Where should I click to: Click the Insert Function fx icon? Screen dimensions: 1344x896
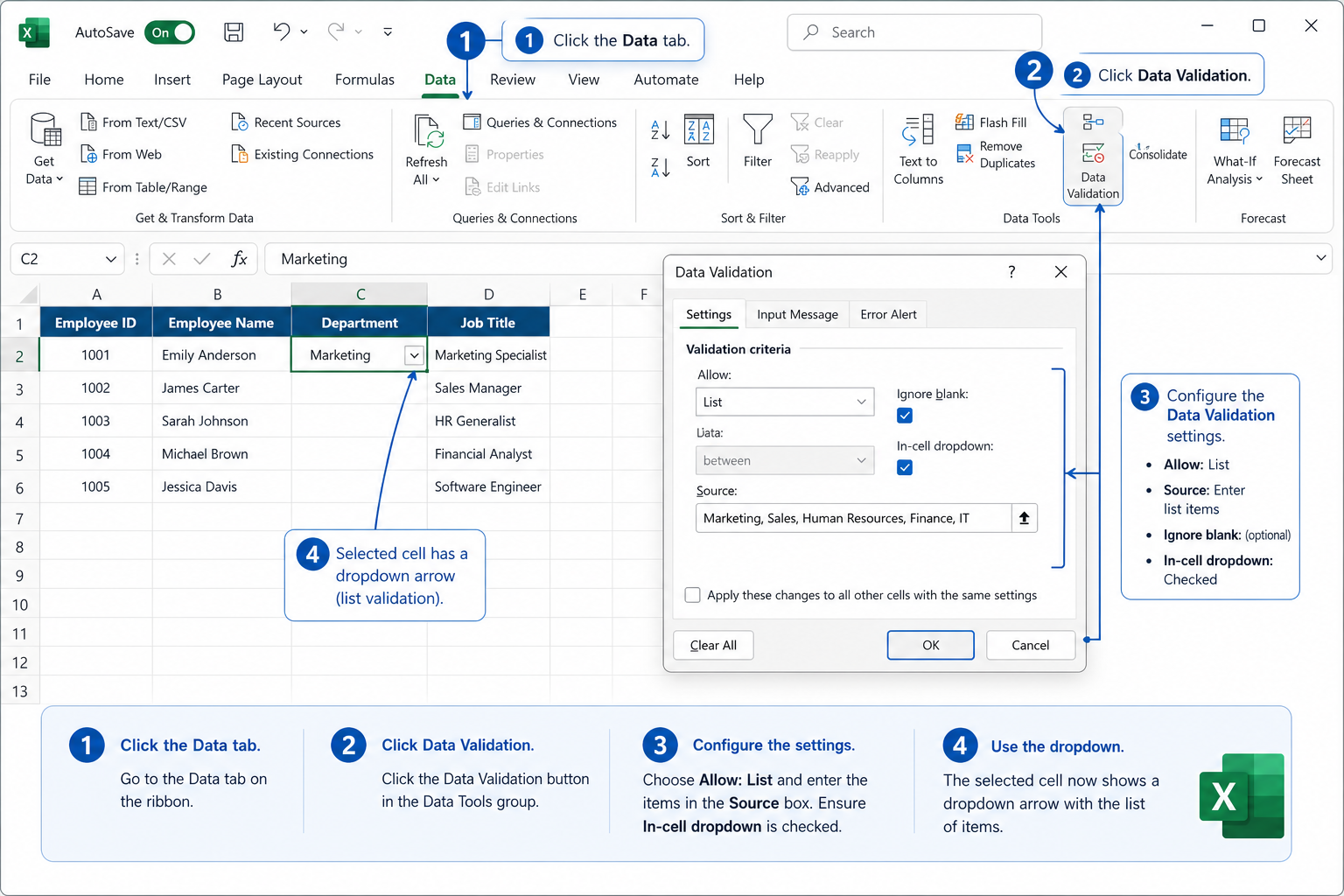pos(239,259)
